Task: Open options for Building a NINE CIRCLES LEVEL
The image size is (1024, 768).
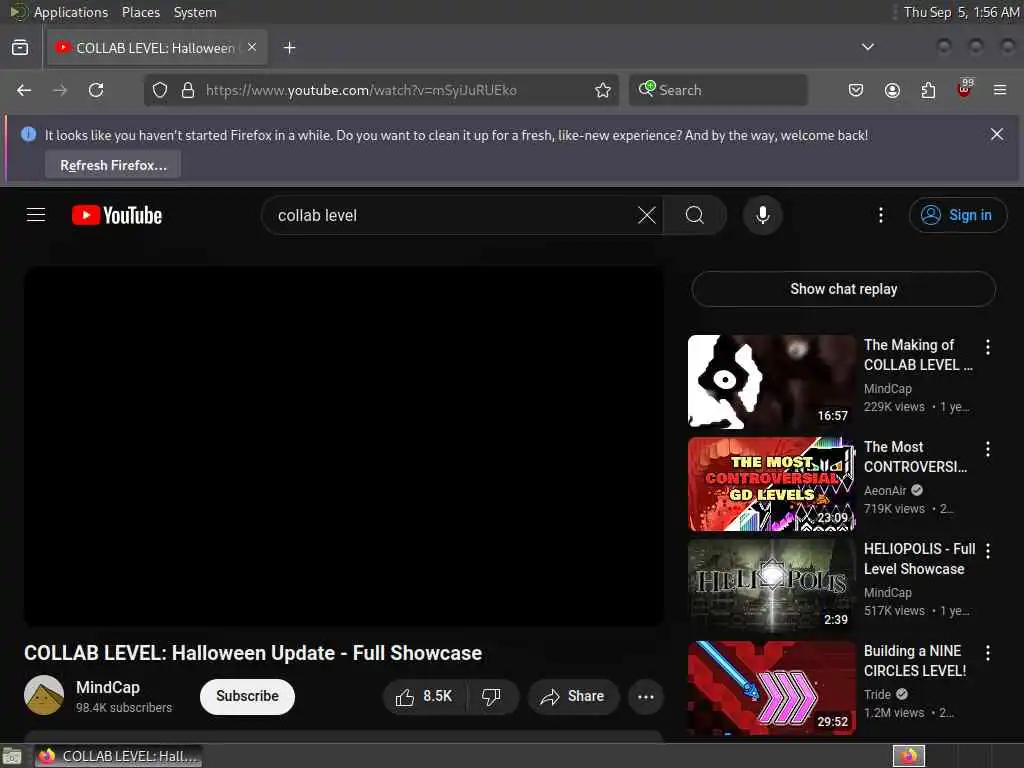Action: tap(987, 652)
